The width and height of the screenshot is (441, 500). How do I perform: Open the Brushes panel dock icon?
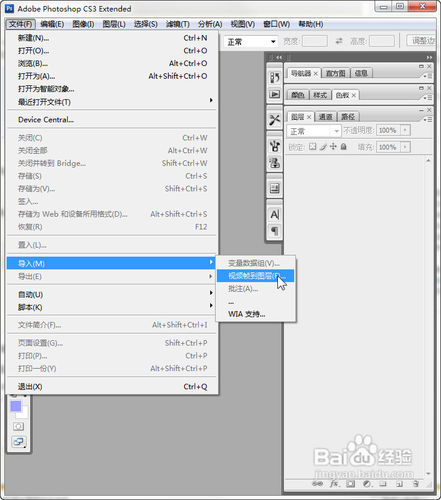[x=274, y=146]
